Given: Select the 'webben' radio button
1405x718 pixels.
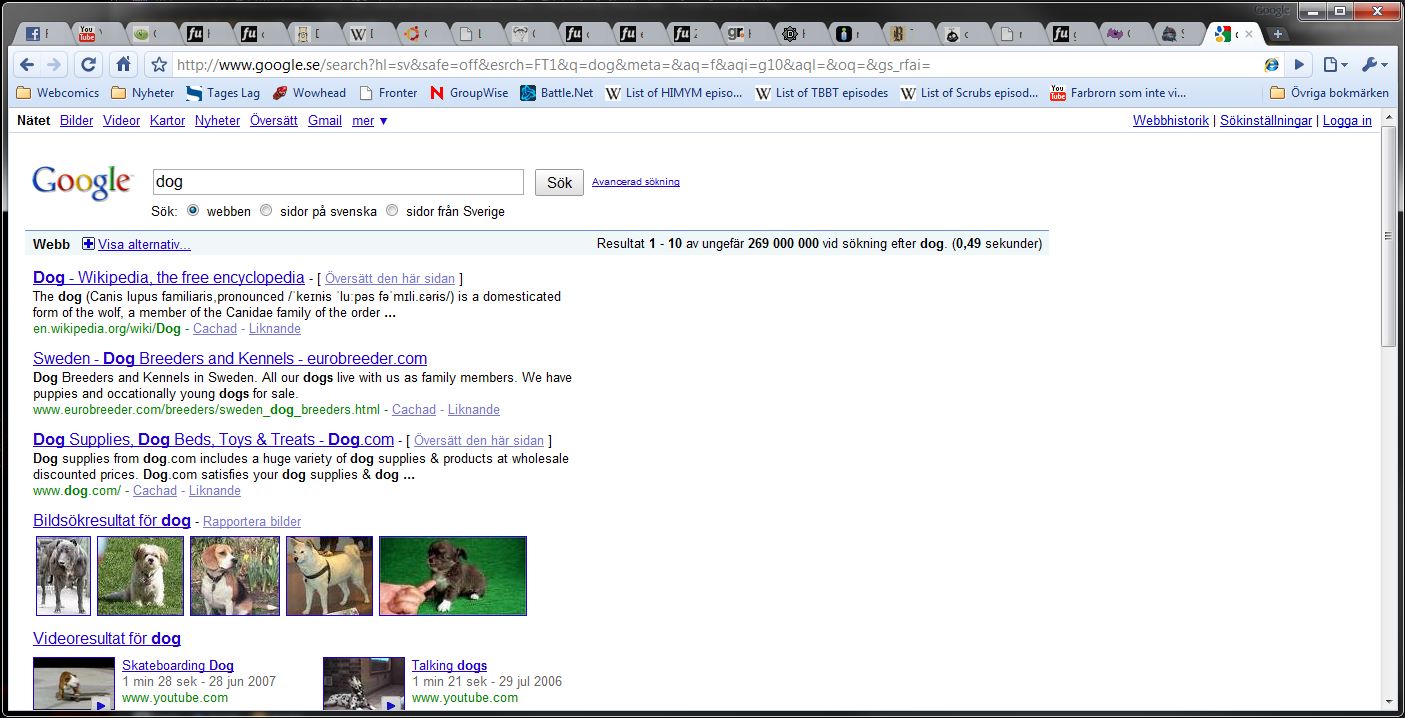Looking at the screenshot, I should 193,211.
